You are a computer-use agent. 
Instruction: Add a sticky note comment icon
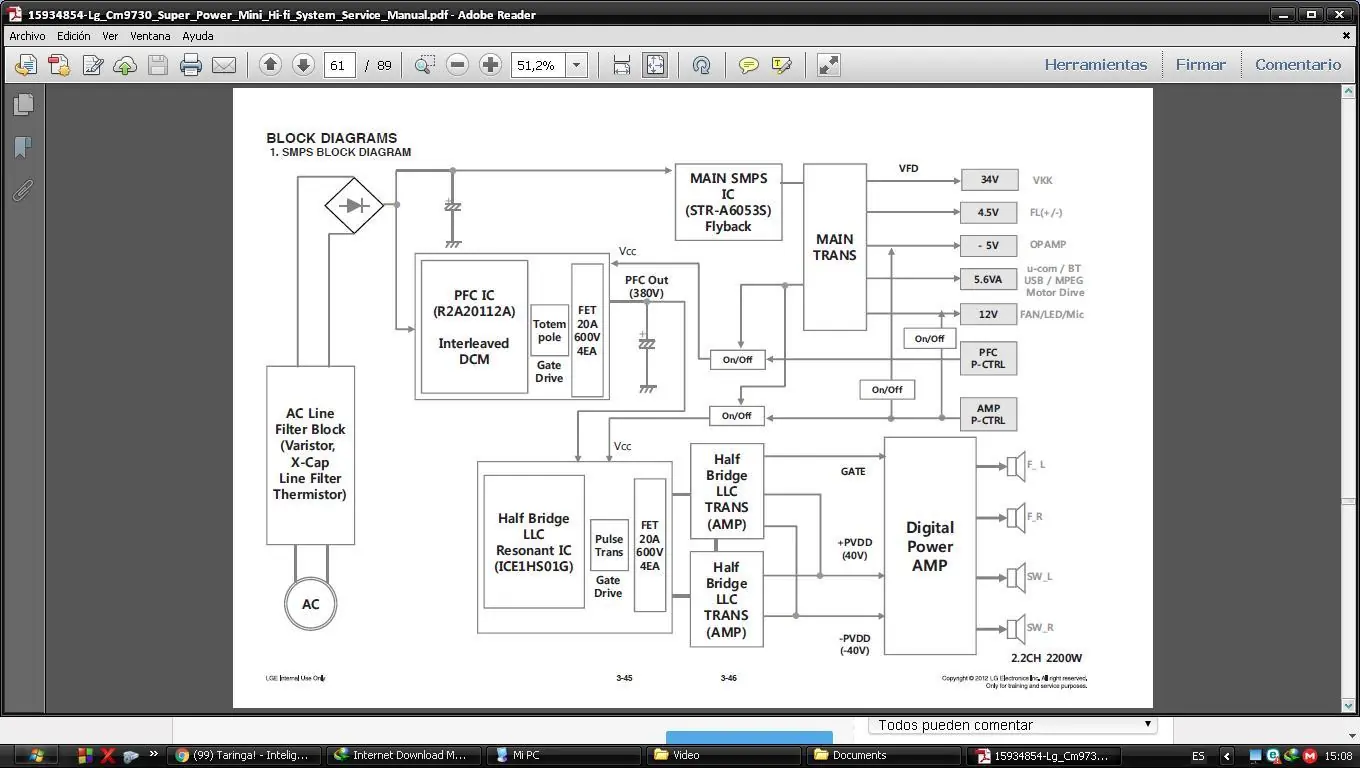[x=748, y=65]
